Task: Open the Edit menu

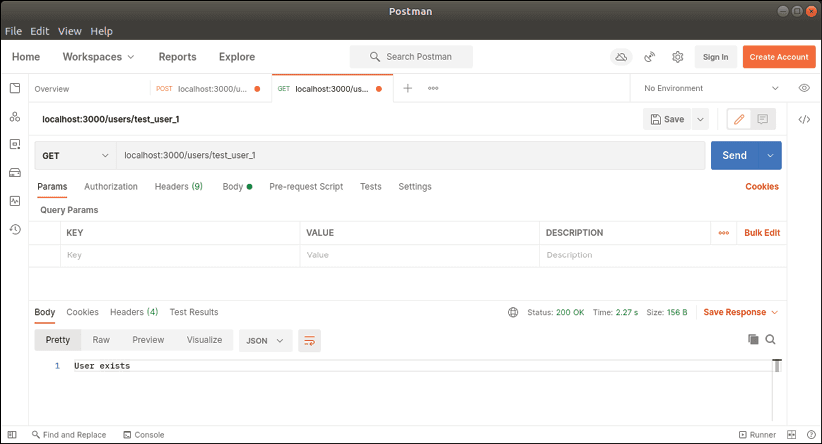Action: click(x=39, y=31)
